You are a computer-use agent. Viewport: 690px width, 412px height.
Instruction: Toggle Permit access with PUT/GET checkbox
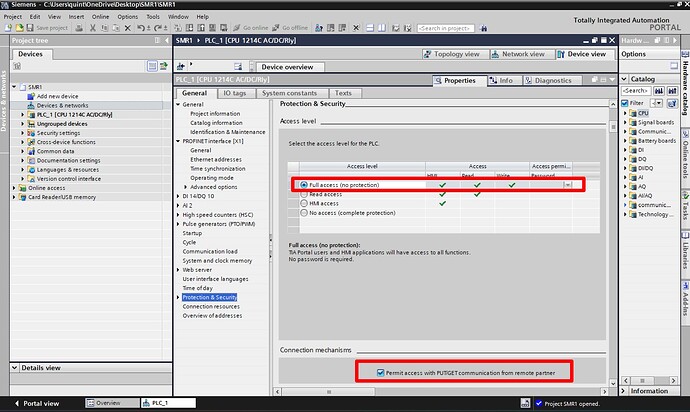381,372
